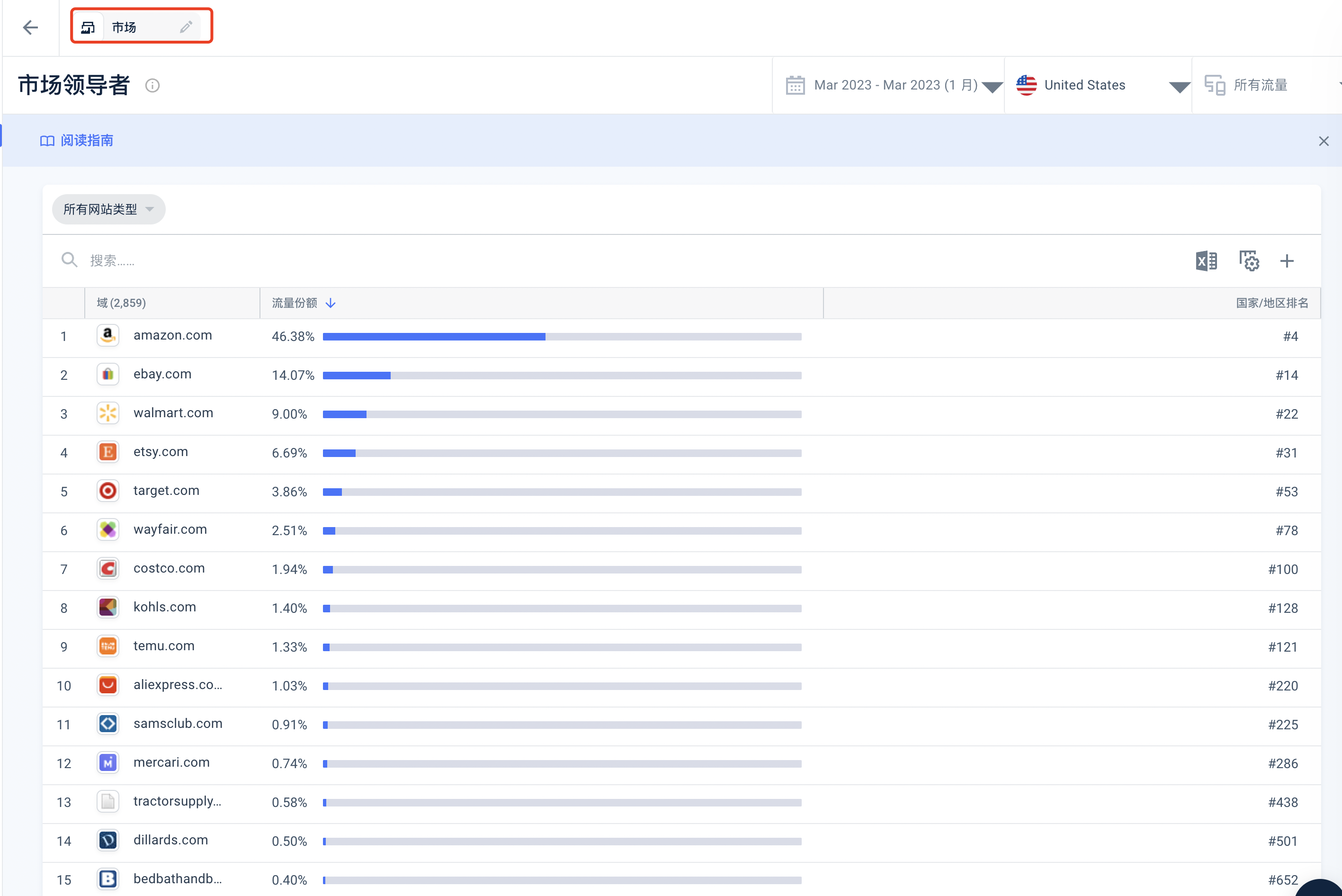1342x896 pixels.
Task: Click the 0.74% share for mercari.com
Action: tap(289, 764)
